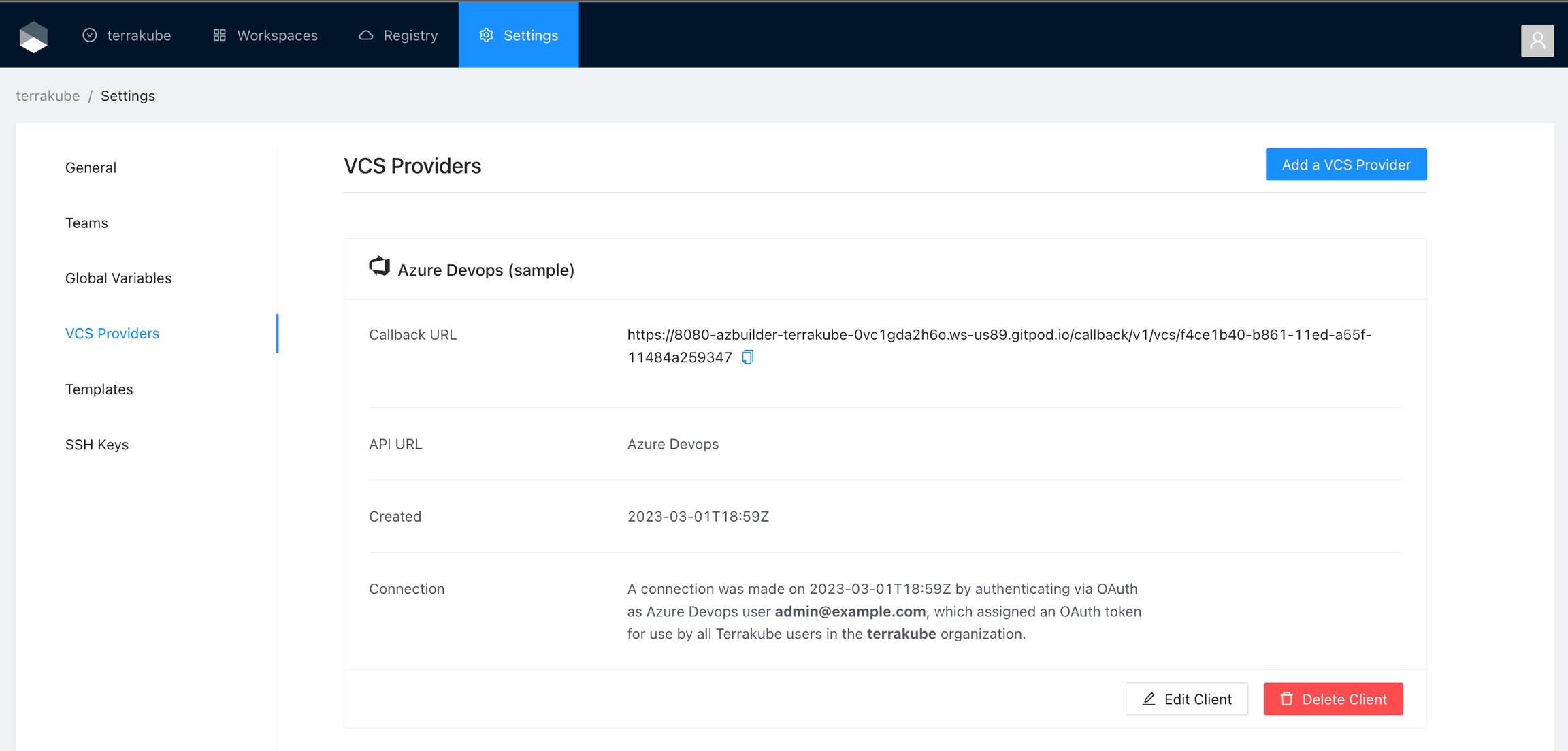Click the terrakube breadcrumb link
The height and width of the screenshot is (751, 1568).
(48, 96)
